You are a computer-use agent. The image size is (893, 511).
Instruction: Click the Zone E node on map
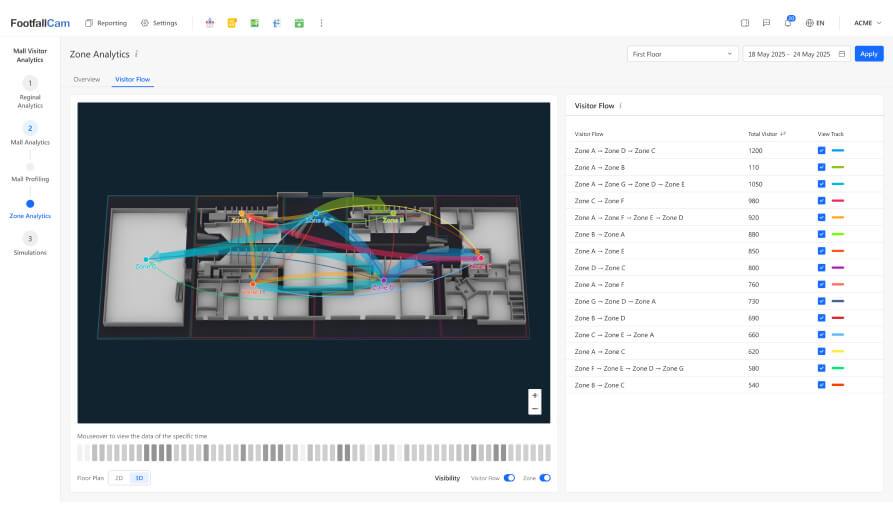click(253, 284)
